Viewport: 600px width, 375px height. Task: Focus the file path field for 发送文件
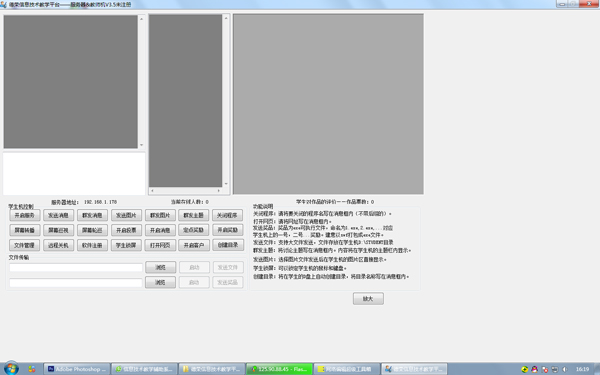click(x=76, y=267)
